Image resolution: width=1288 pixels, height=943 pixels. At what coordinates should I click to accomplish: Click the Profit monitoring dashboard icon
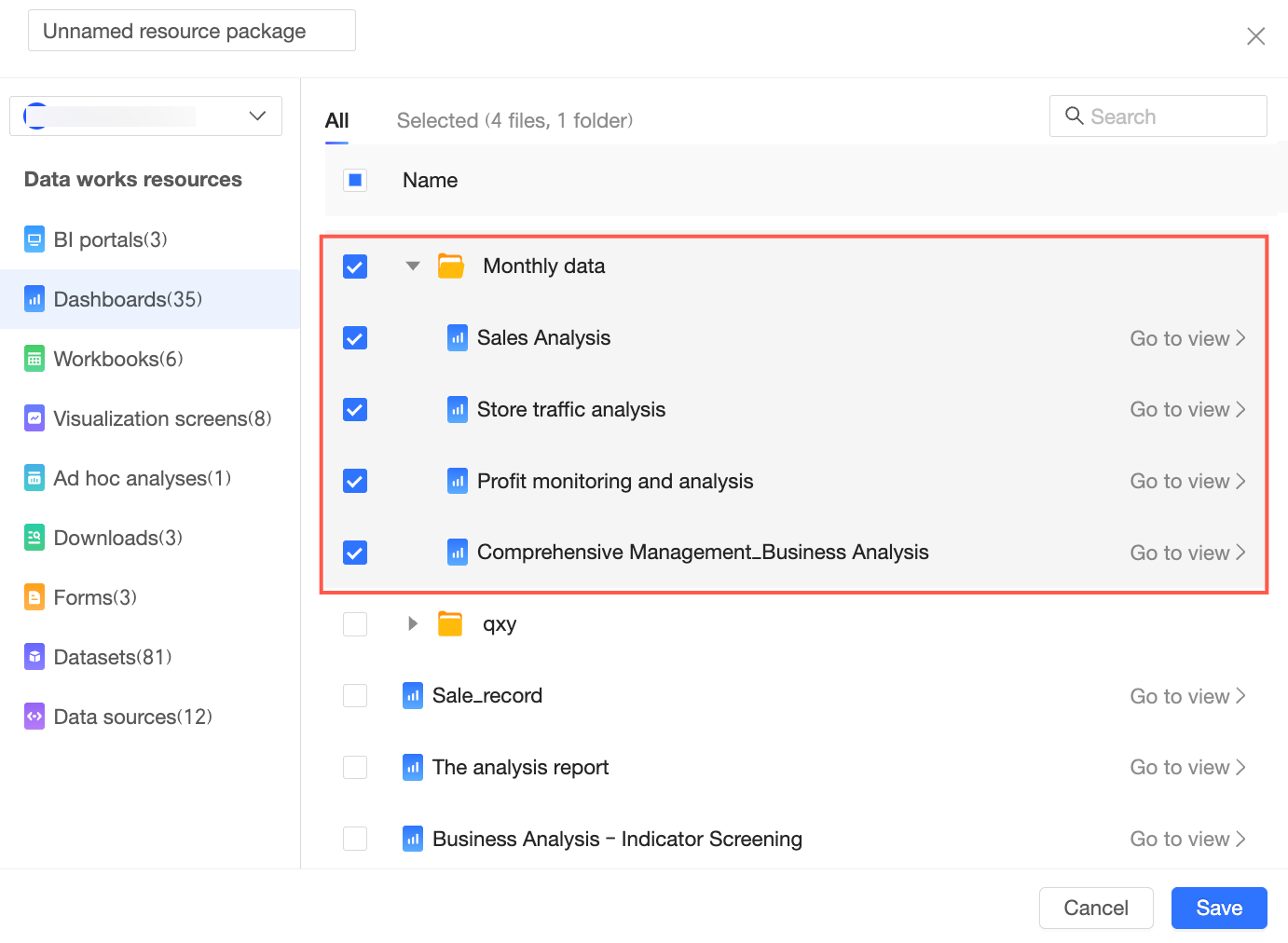click(458, 482)
